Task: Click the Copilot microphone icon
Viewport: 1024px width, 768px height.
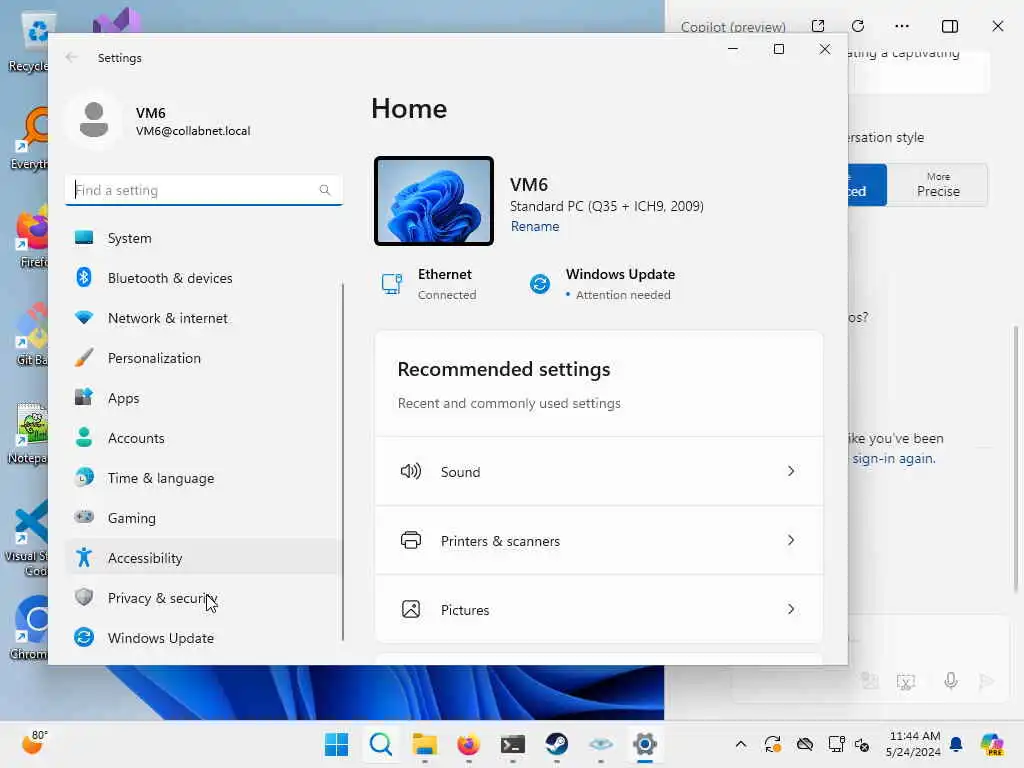Action: pos(951,681)
